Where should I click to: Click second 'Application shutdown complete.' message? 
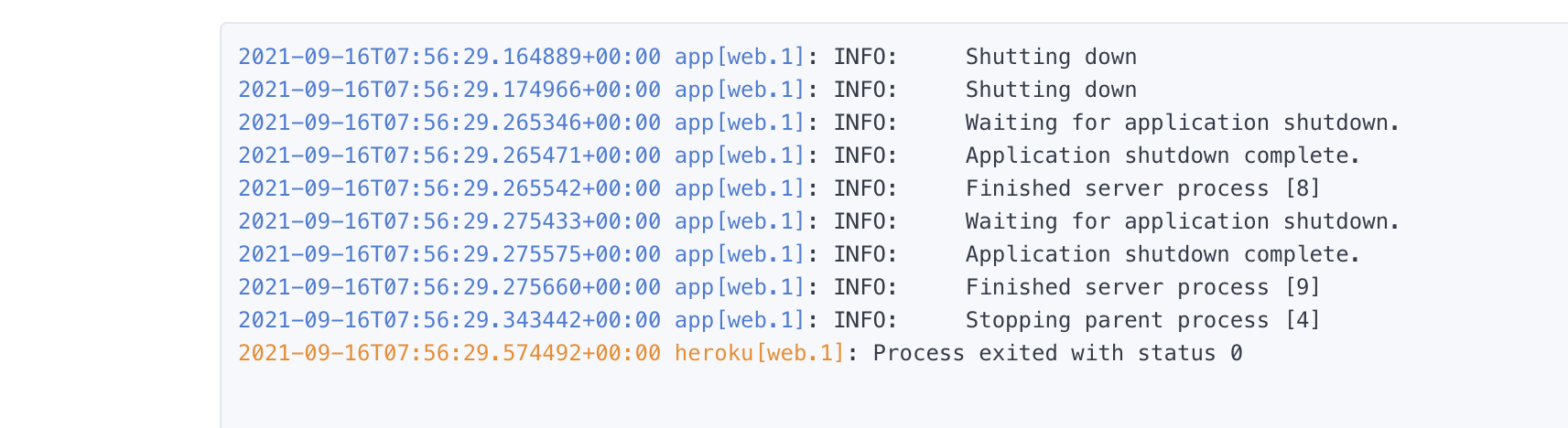[1163, 254]
